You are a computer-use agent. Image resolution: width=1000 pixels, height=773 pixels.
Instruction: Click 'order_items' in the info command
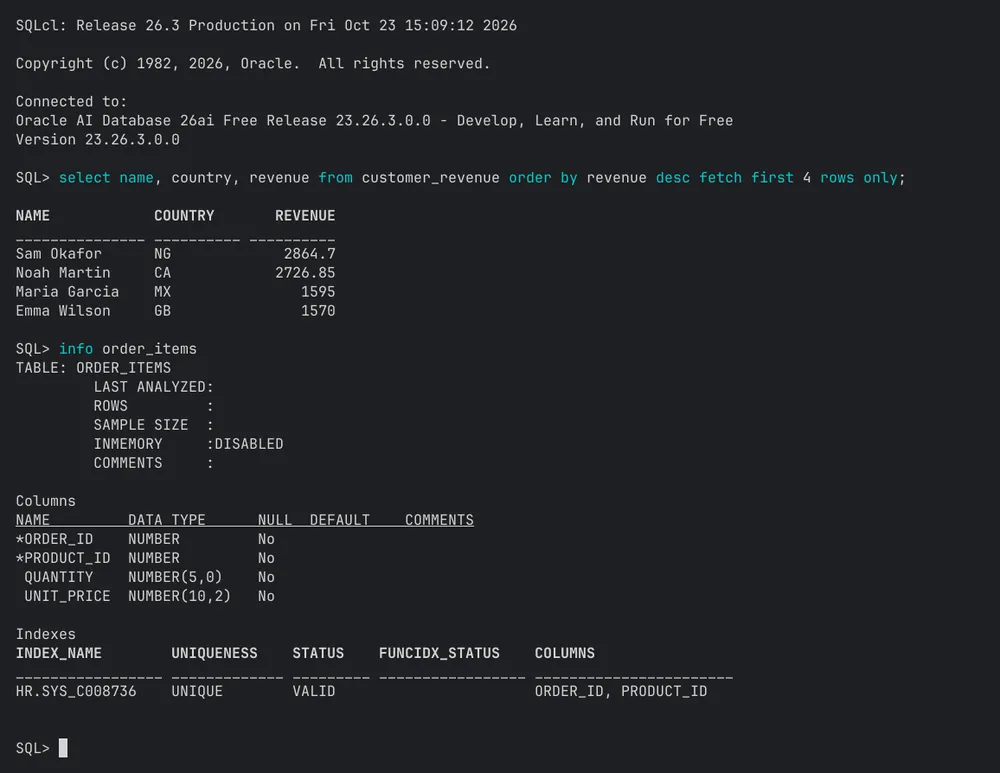coord(149,349)
